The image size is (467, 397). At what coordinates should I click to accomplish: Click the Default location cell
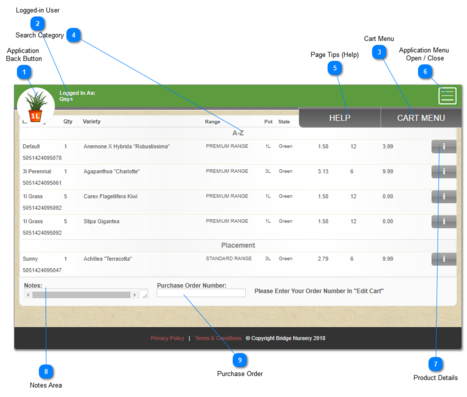point(31,146)
